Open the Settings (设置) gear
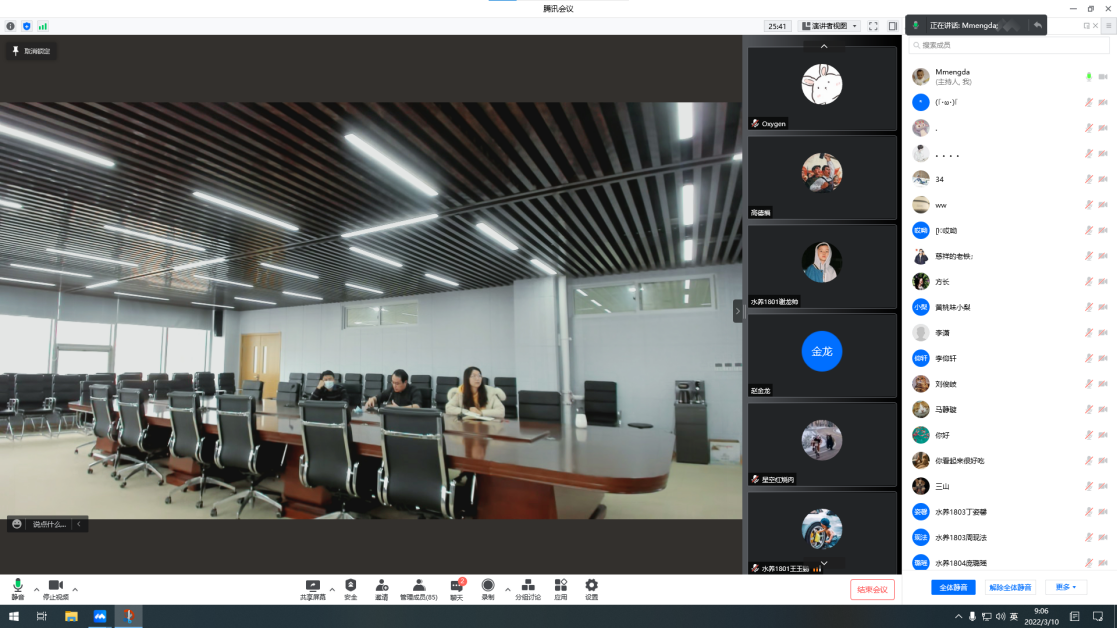Image resolution: width=1117 pixels, height=628 pixels. tap(591, 589)
